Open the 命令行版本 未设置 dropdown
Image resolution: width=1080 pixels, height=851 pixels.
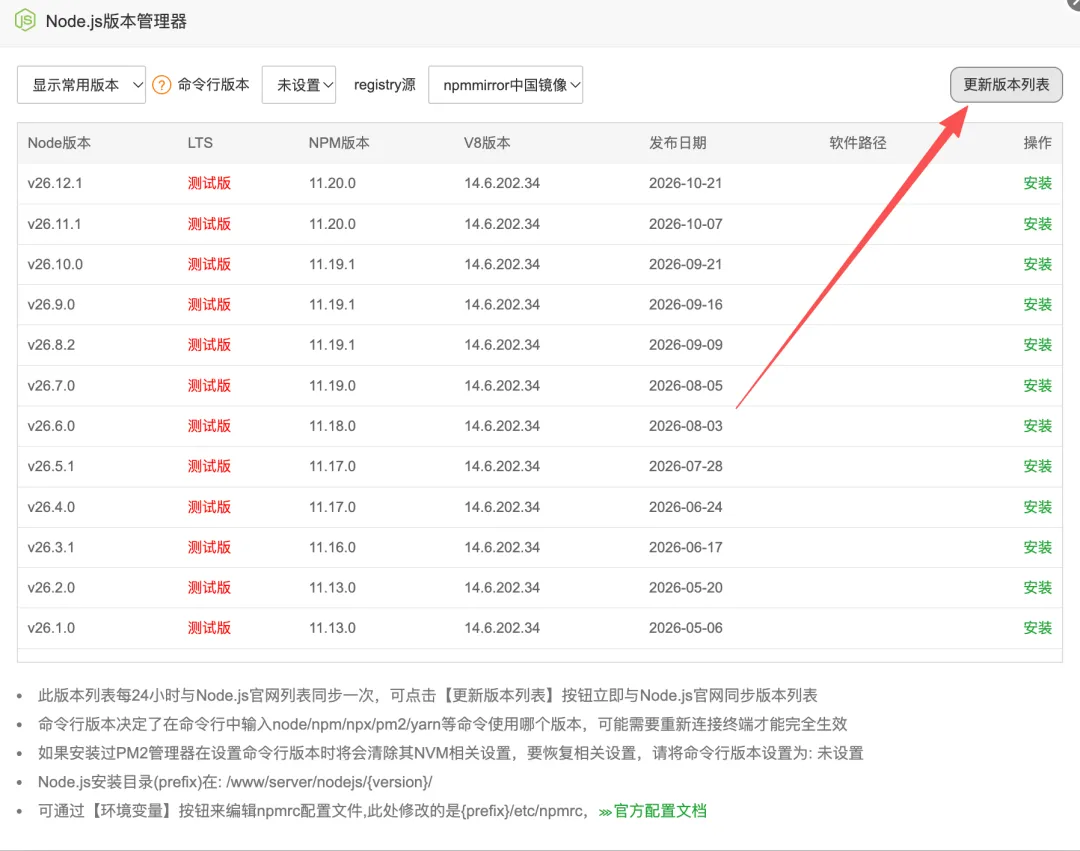pos(299,85)
